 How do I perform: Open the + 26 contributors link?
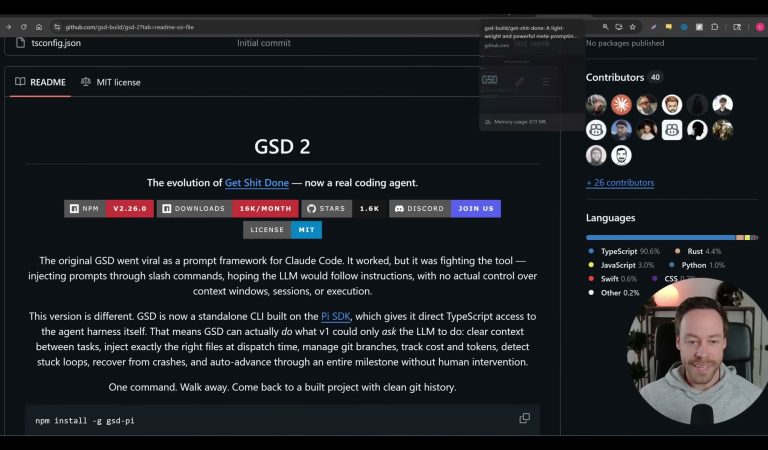point(620,183)
